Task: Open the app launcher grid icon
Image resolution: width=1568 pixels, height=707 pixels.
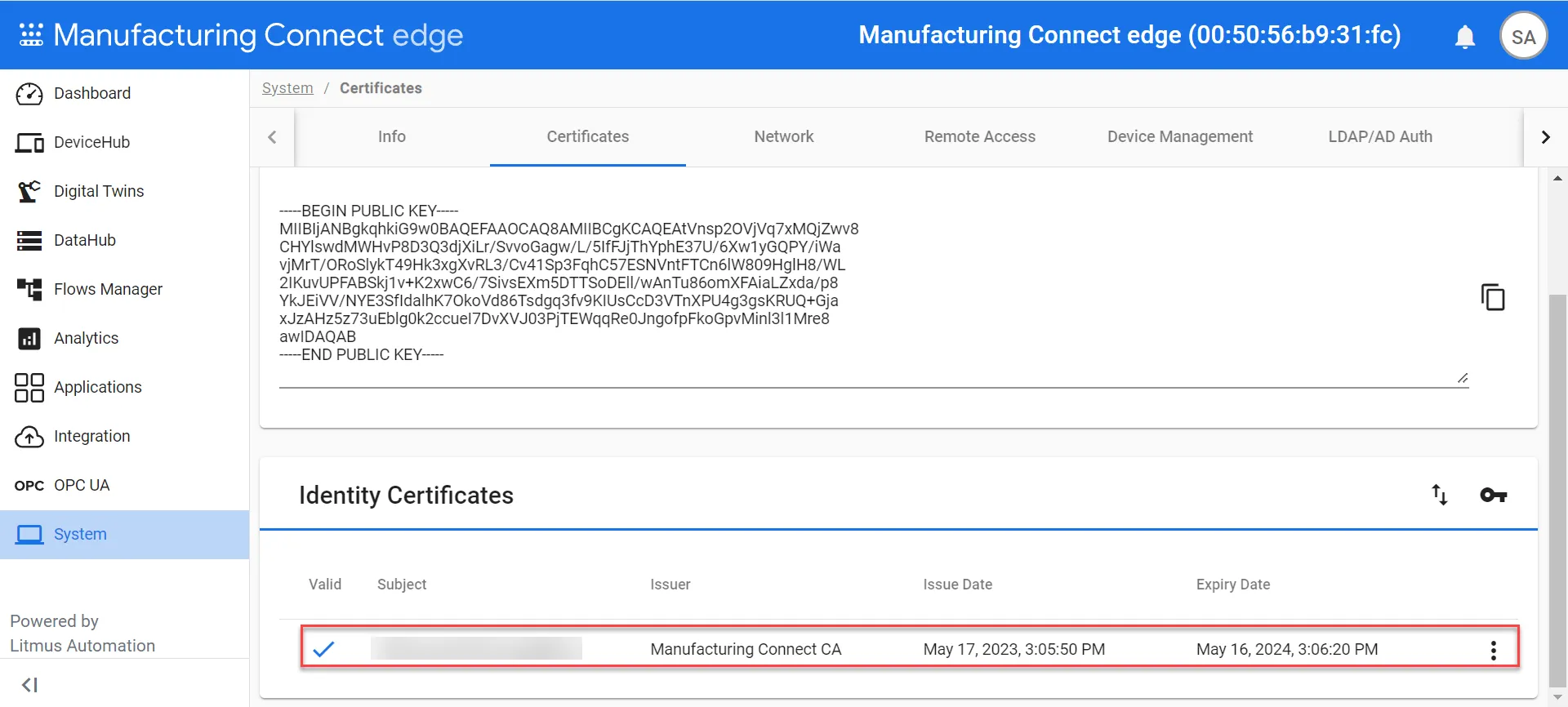Action: click(31, 35)
